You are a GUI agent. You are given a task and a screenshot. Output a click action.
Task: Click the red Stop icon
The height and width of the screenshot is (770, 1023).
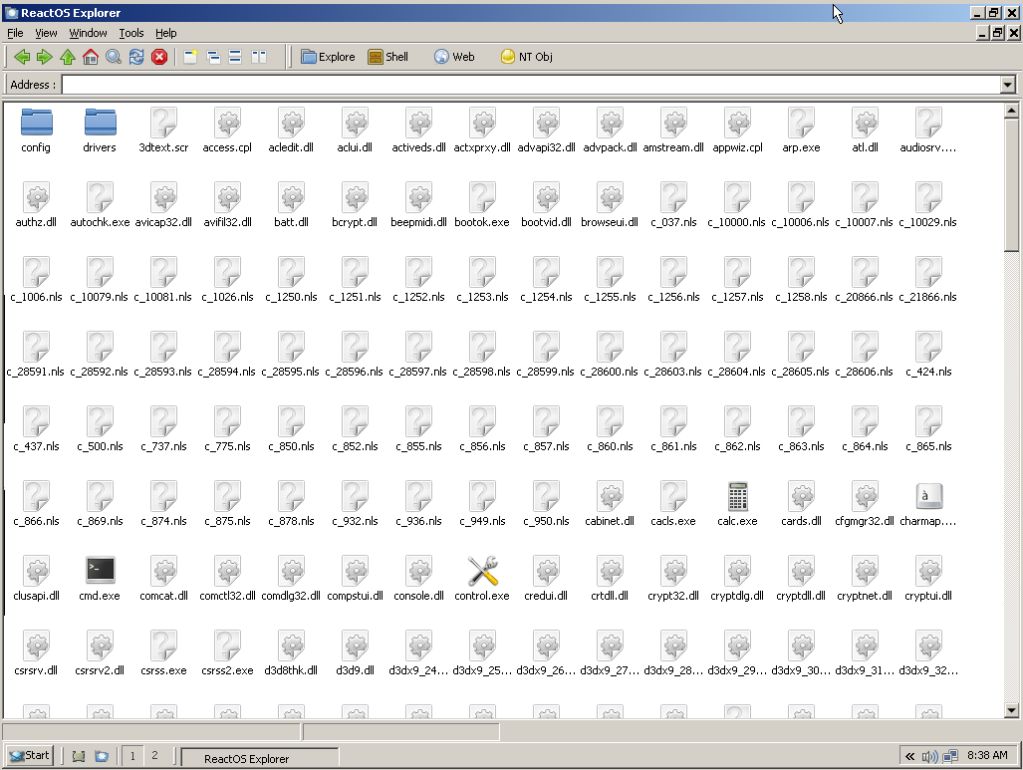tap(157, 57)
